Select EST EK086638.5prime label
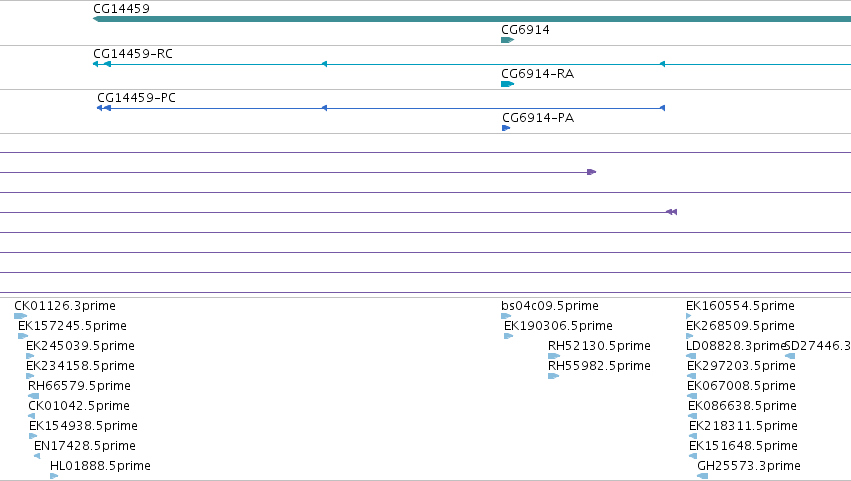851x481 pixels. (x=742, y=406)
